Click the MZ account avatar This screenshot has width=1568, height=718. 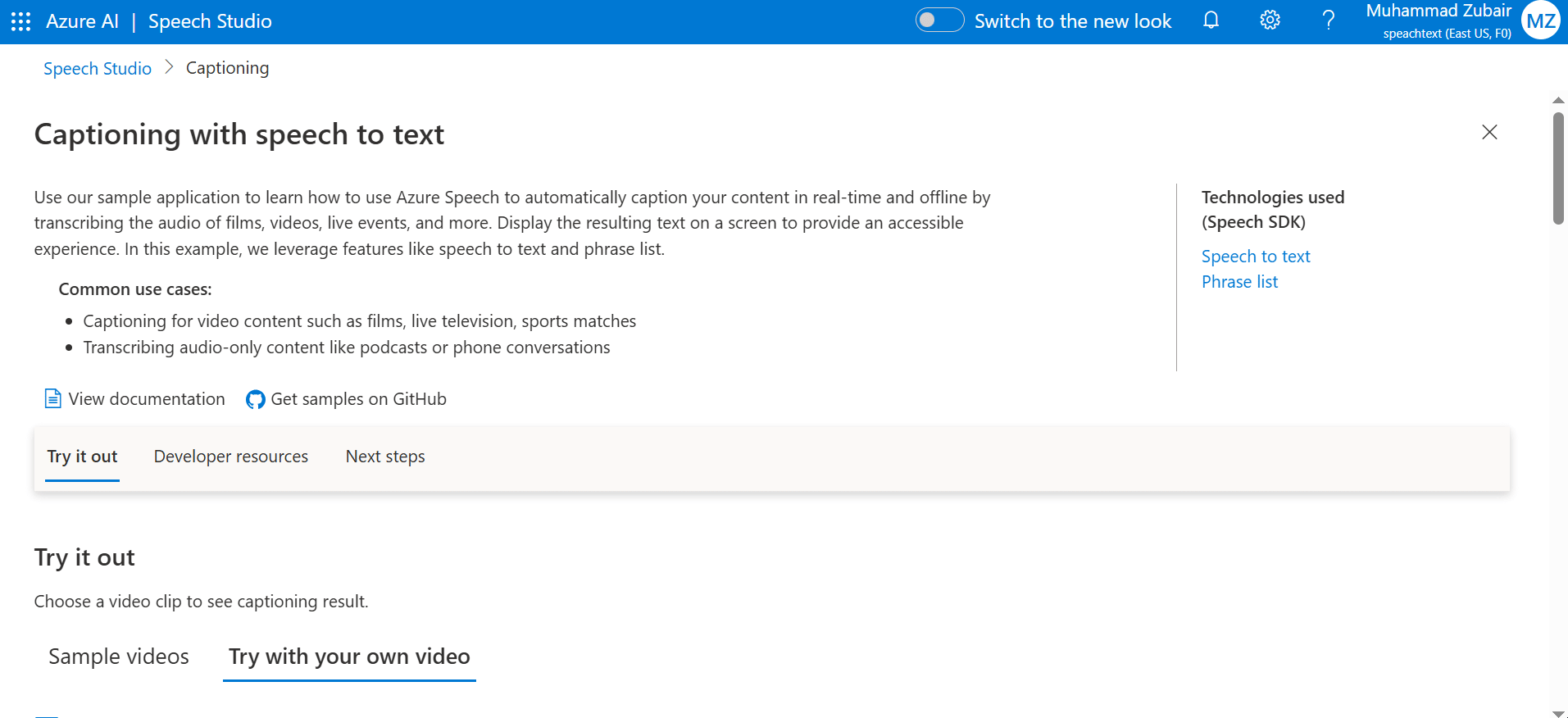point(1541,20)
